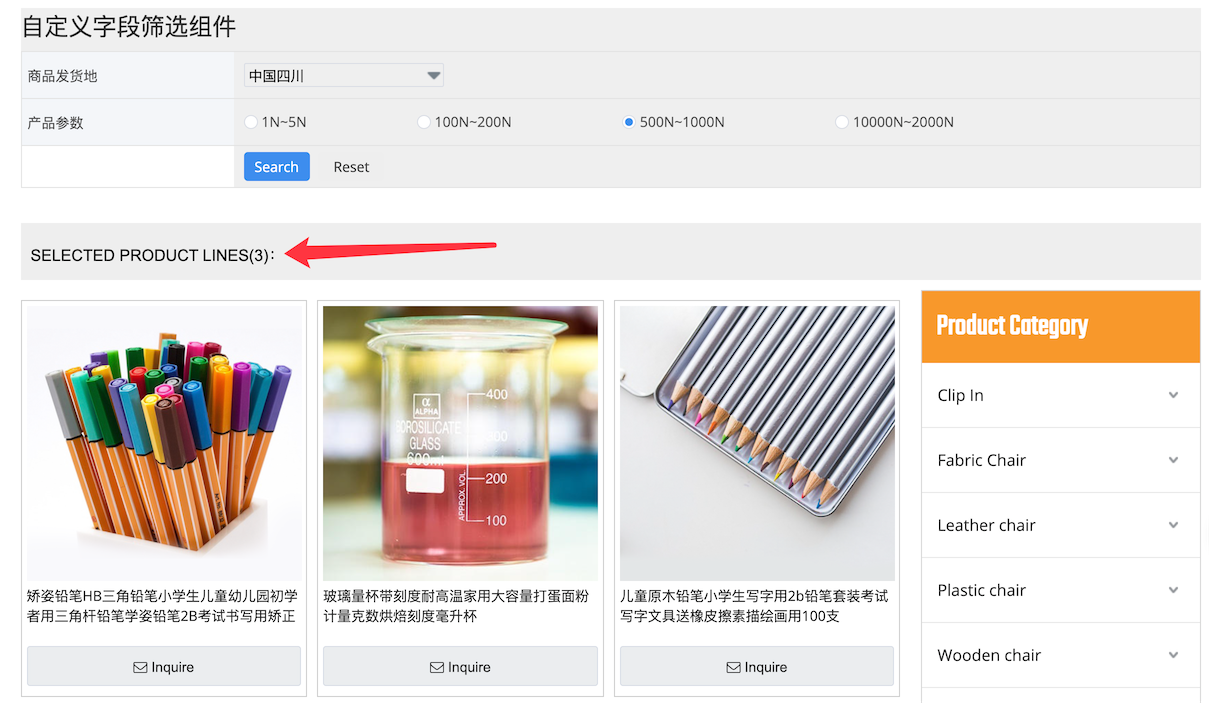Open the glass beaker product image

coord(460,443)
